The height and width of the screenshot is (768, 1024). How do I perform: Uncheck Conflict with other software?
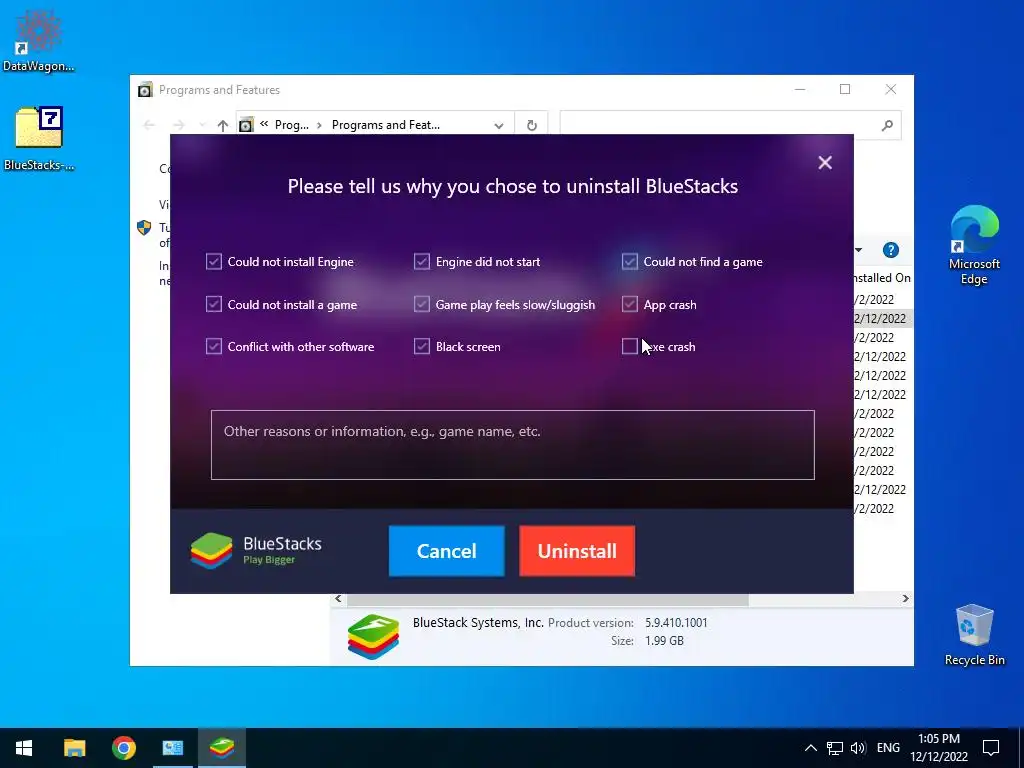pyautogui.click(x=214, y=346)
